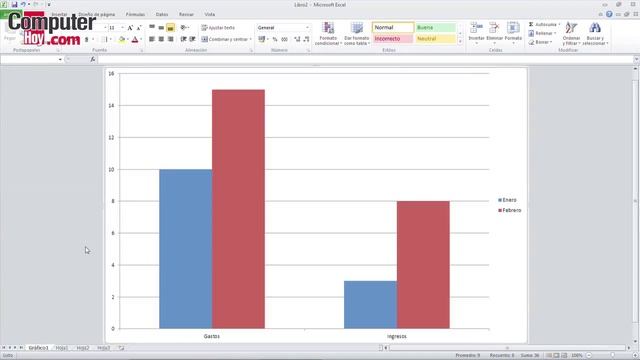Image resolution: width=640 pixels, height=360 pixels.
Task: Switch to the Hoja2 sheet tab
Action: point(83,348)
